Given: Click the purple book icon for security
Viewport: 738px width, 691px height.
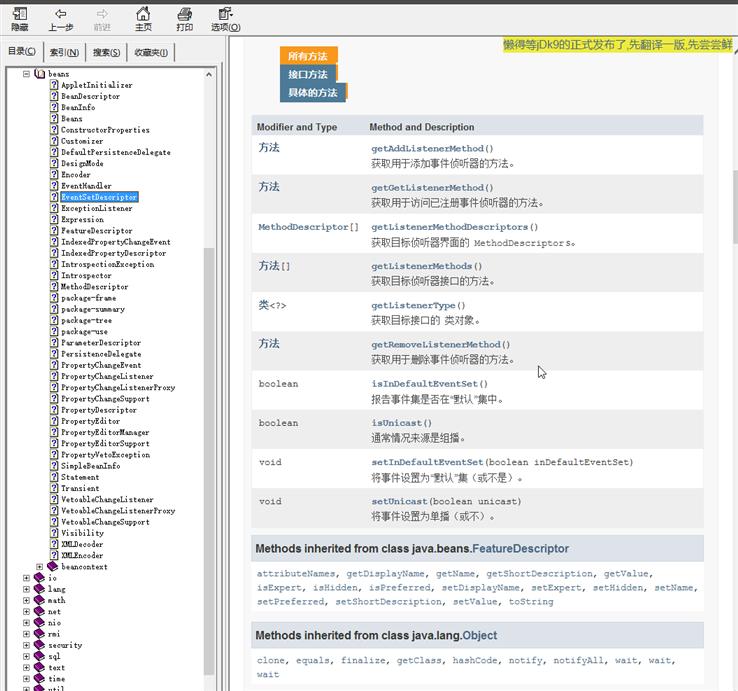Looking at the screenshot, I should pyautogui.click(x=40, y=645).
